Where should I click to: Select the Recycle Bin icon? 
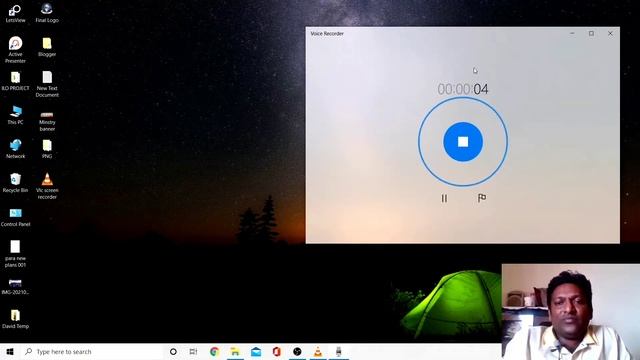[16, 183]
